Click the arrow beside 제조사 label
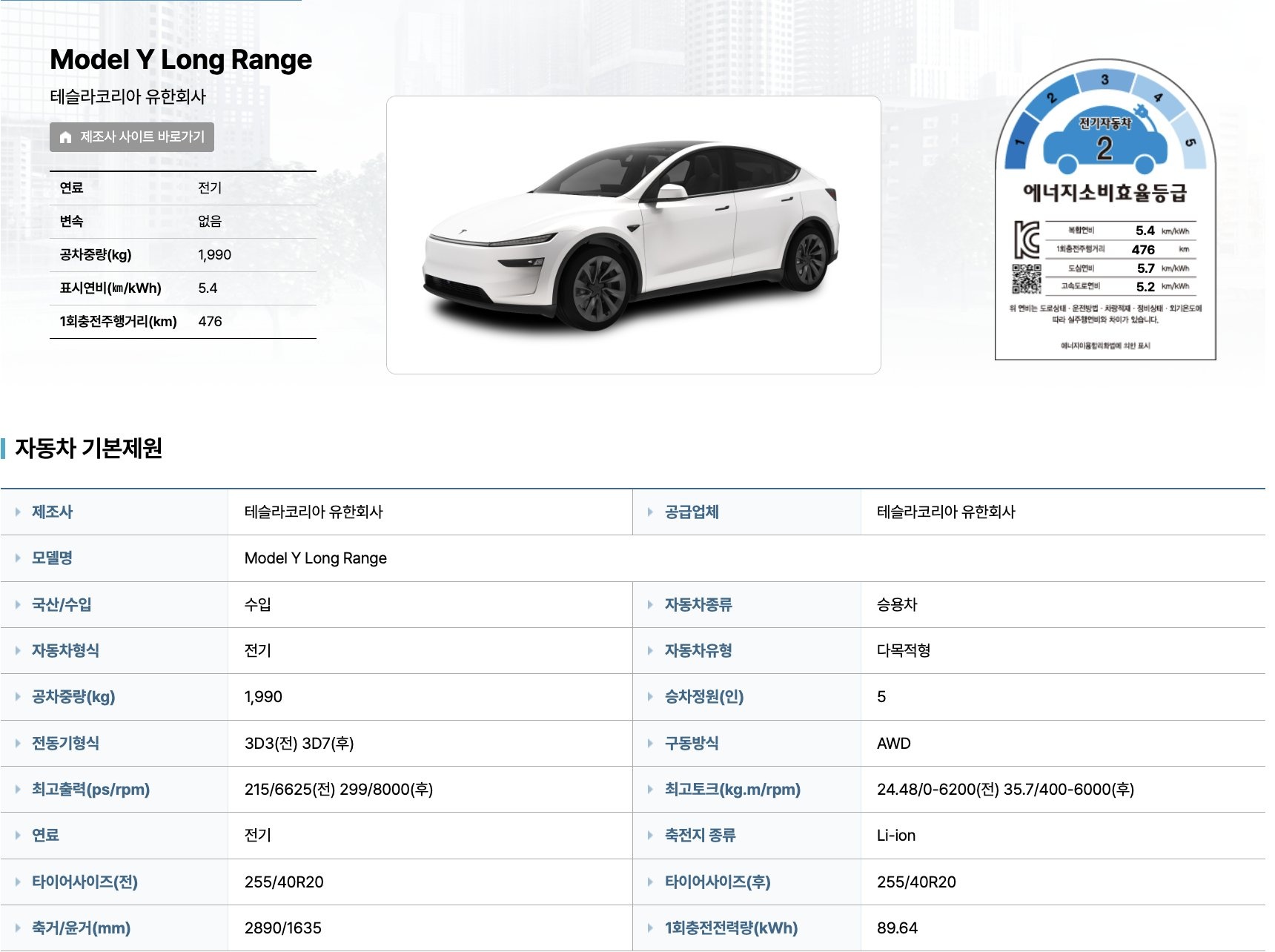 [18, 512]
